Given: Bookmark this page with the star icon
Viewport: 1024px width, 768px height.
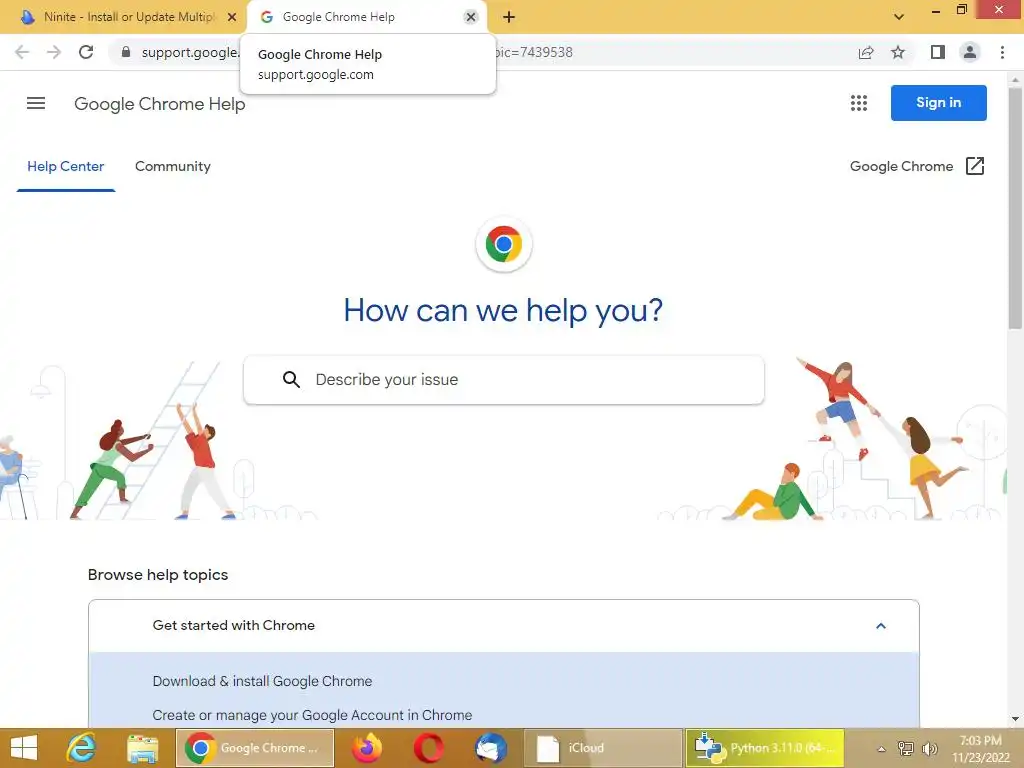Looking at the screenshot, I should (898, 52).
